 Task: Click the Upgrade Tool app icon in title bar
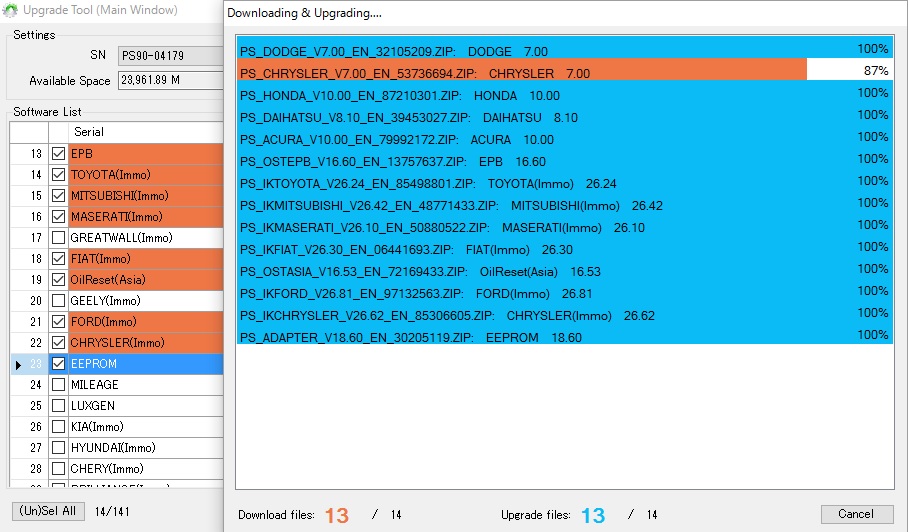(x=10, y=10)
